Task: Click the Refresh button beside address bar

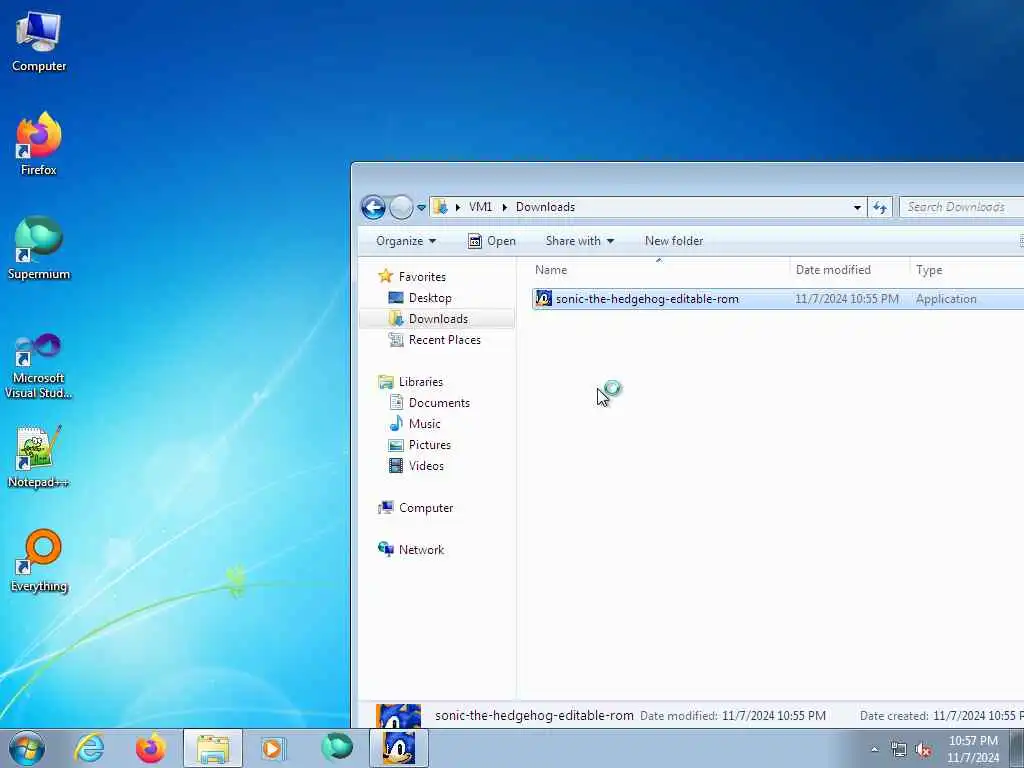Action: tap(880, 208)
